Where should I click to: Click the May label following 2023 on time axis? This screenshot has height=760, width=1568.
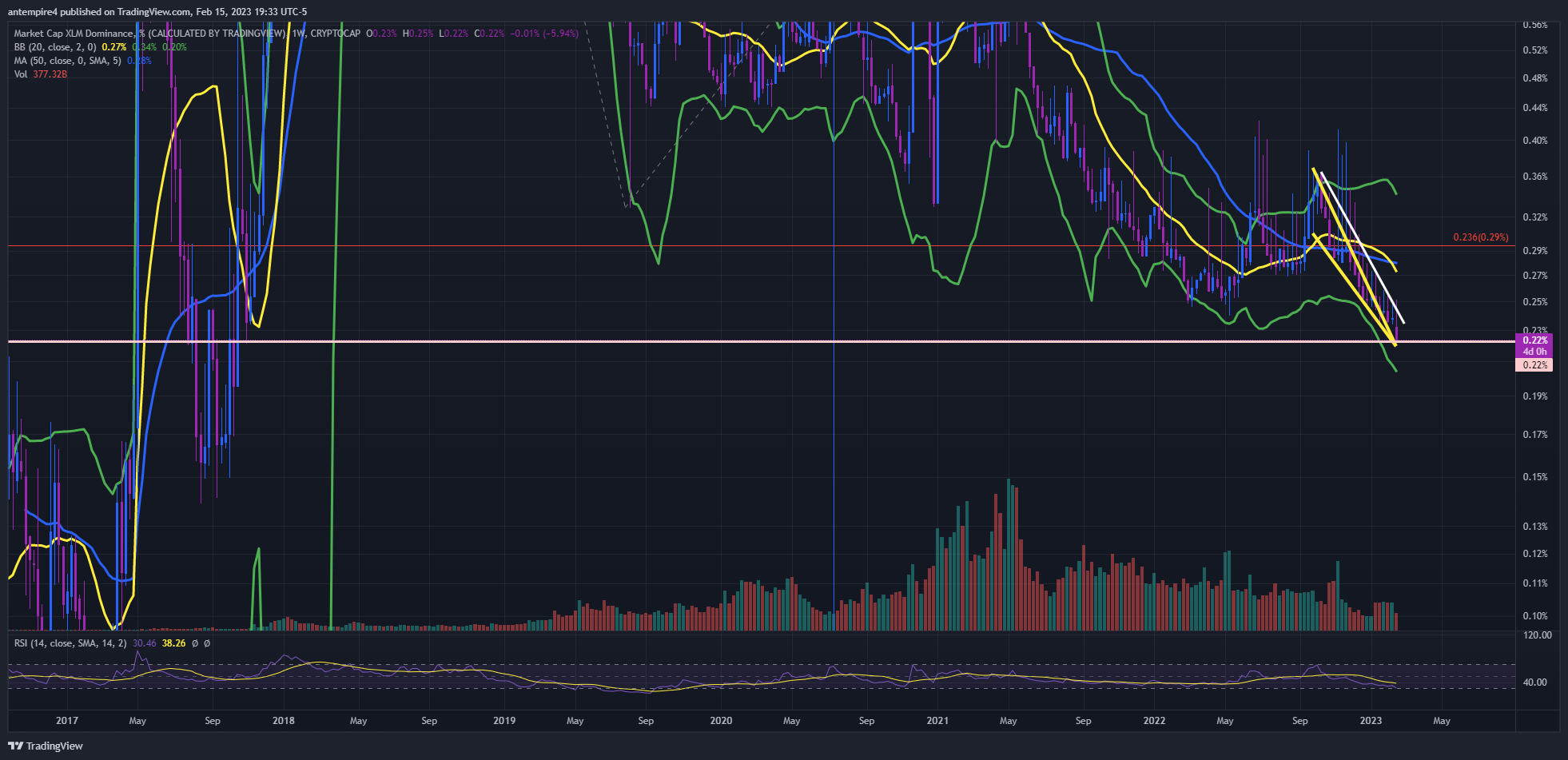tap(1442, 721)
